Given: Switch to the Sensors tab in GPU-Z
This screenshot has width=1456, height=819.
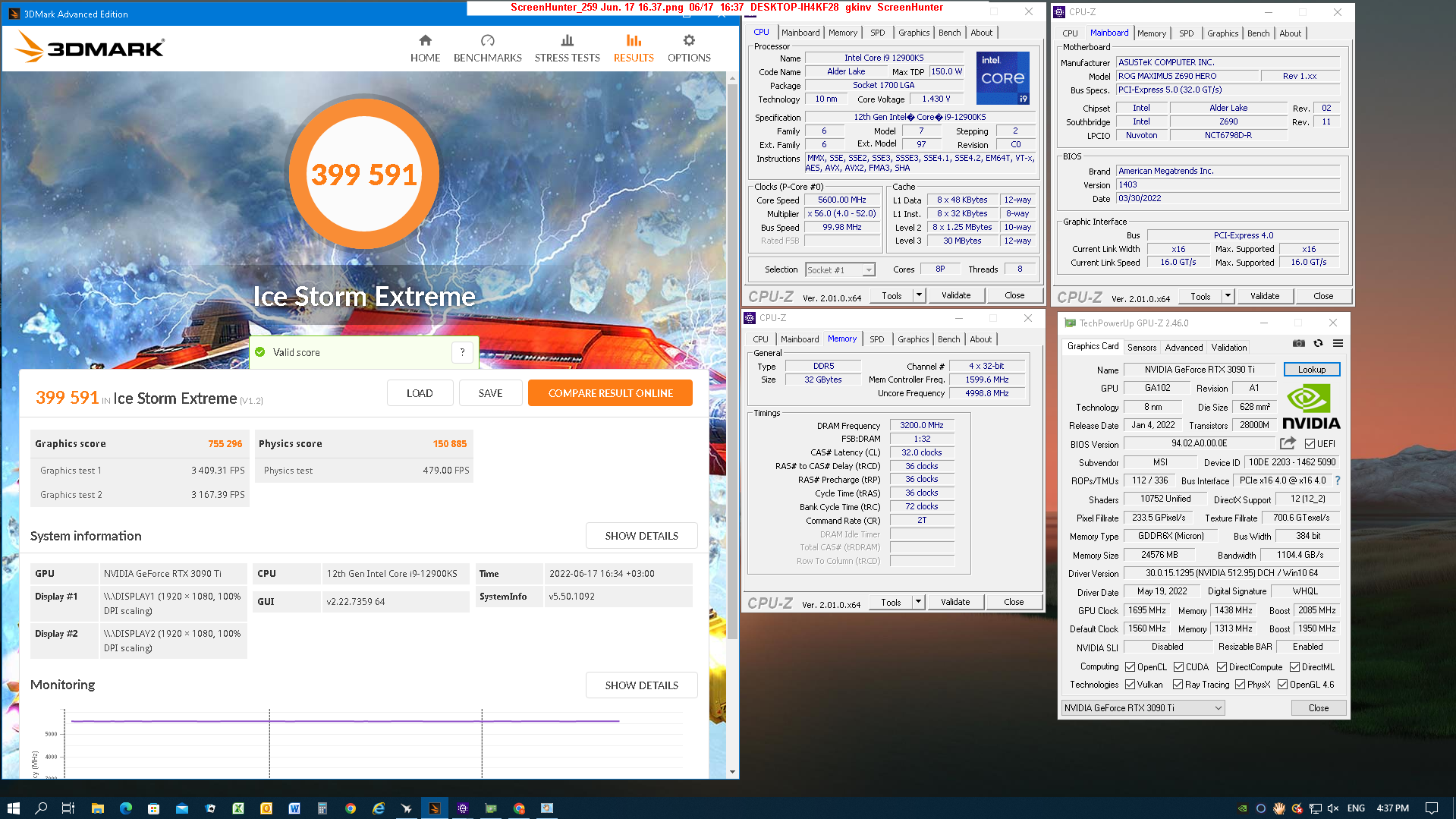Looking at the screenshot, I should point(1141,347).
